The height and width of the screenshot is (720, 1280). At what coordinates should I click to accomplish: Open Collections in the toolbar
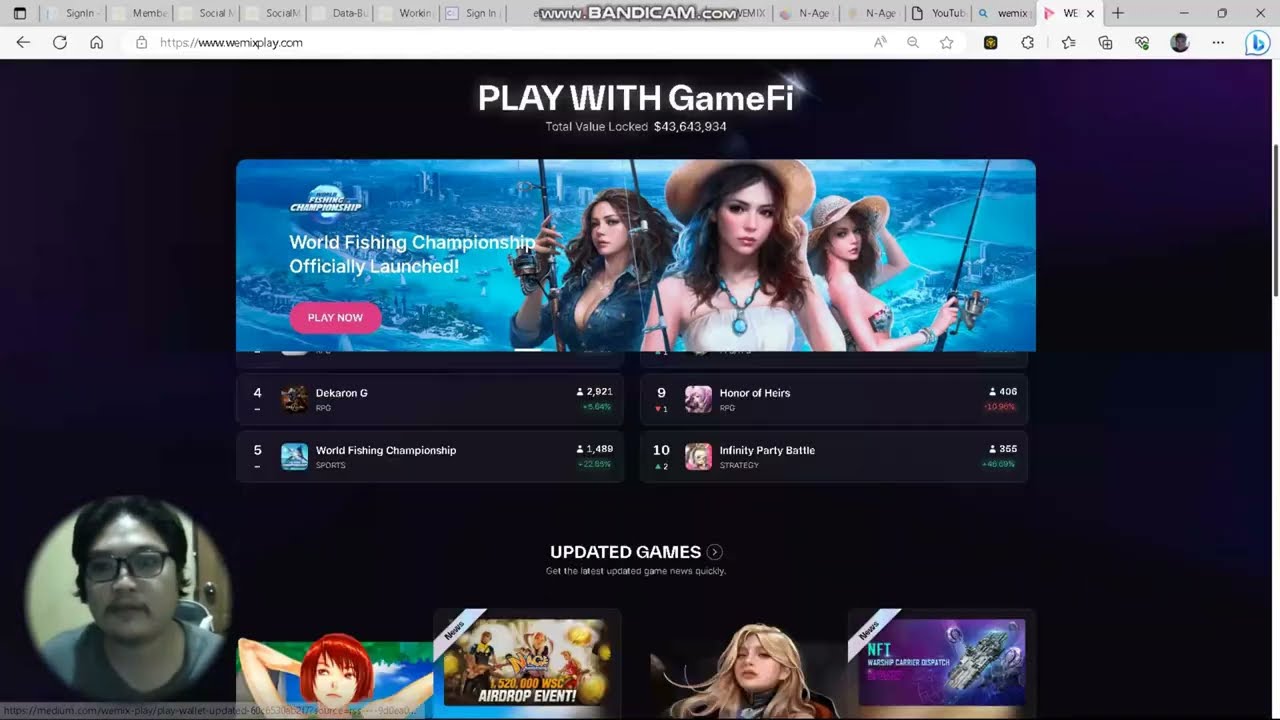tap(1105, 43)
